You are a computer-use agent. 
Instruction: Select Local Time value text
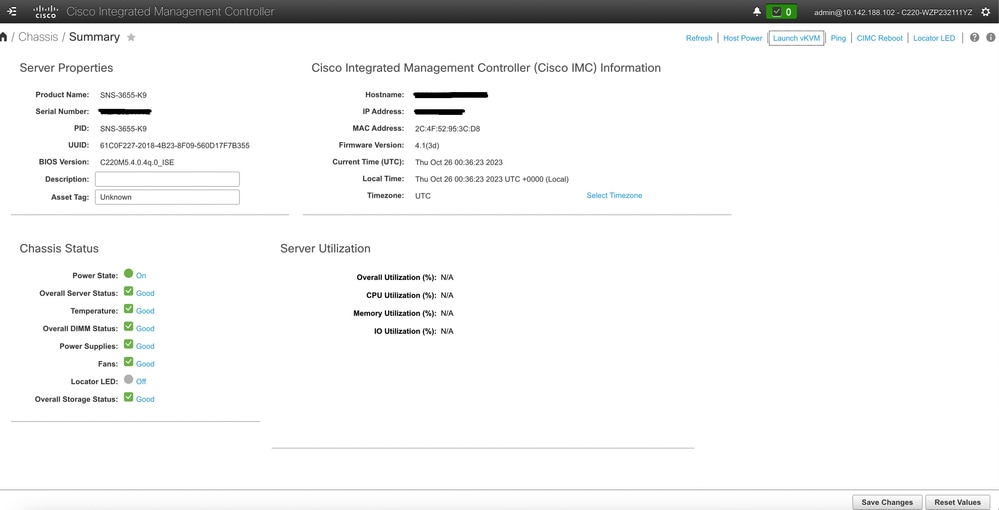(x=492, y=179)
